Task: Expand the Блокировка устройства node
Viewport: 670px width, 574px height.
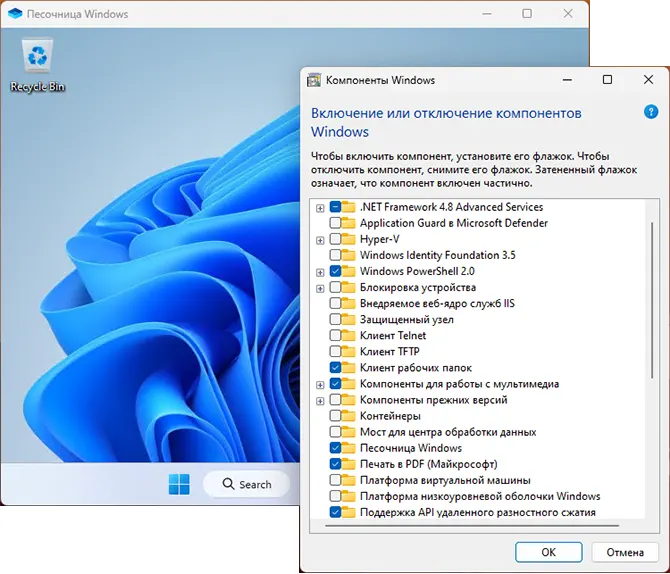Action: point(320,288)
